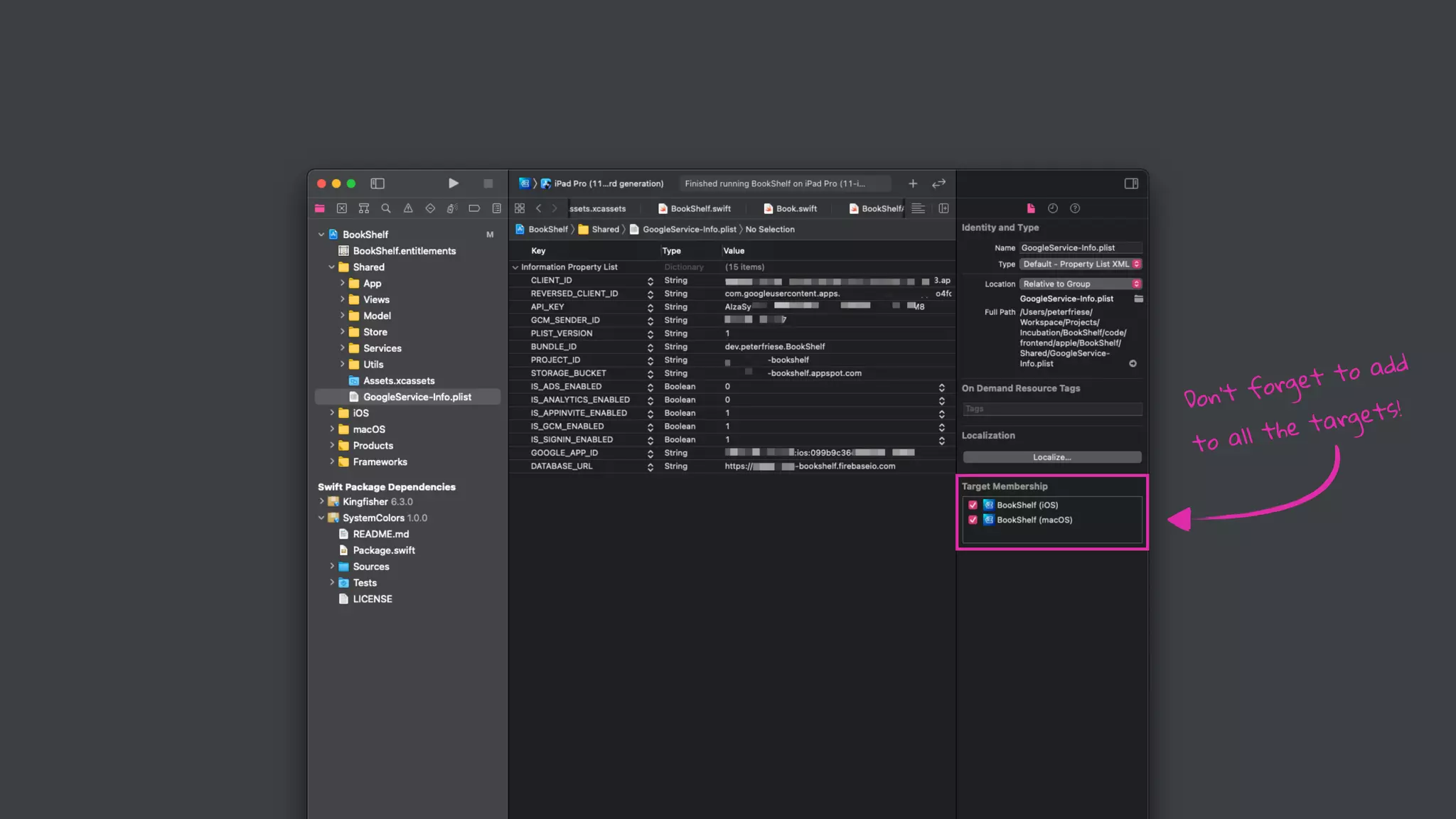Open the Relative to Group location dropdown
This screenshot has height=819, width=1456.
point(1080,284)
